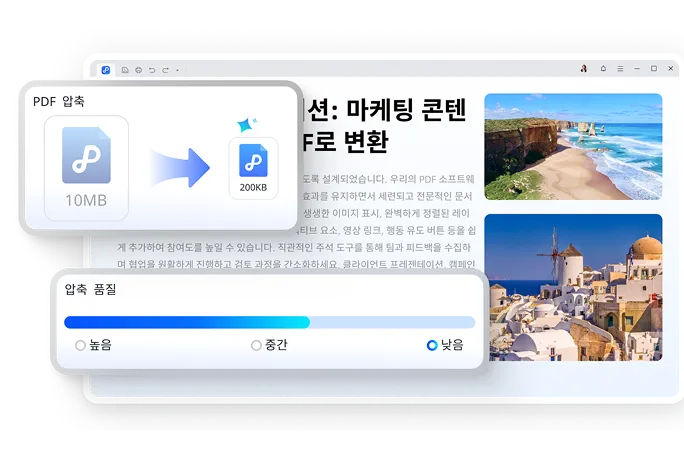
Task: Click the Santorini windmill town photo
Action: pos(573,287)
